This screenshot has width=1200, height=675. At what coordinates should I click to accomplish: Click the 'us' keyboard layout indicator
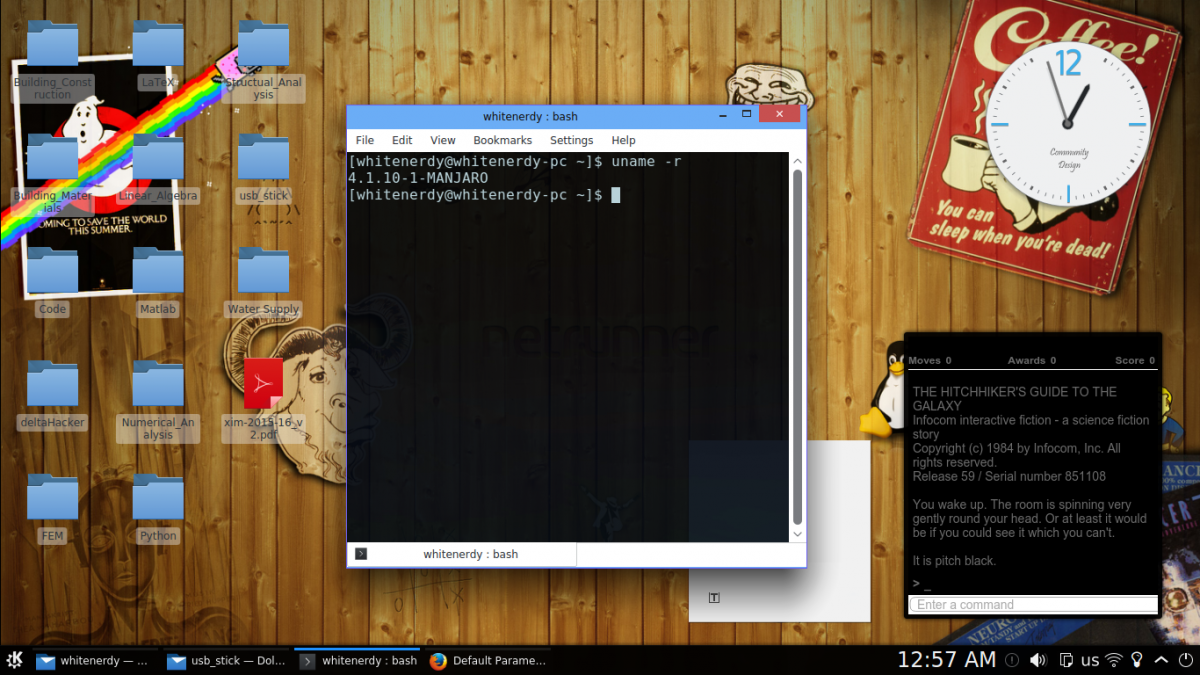point(1090,661)
